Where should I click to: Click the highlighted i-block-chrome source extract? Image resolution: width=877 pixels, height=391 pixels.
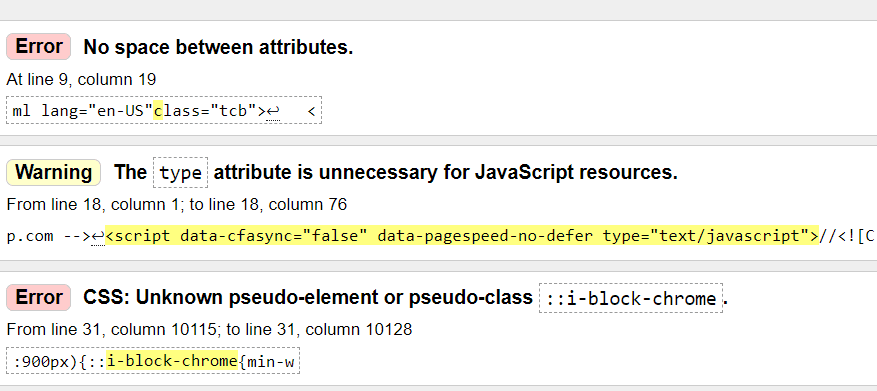[173, 361]
